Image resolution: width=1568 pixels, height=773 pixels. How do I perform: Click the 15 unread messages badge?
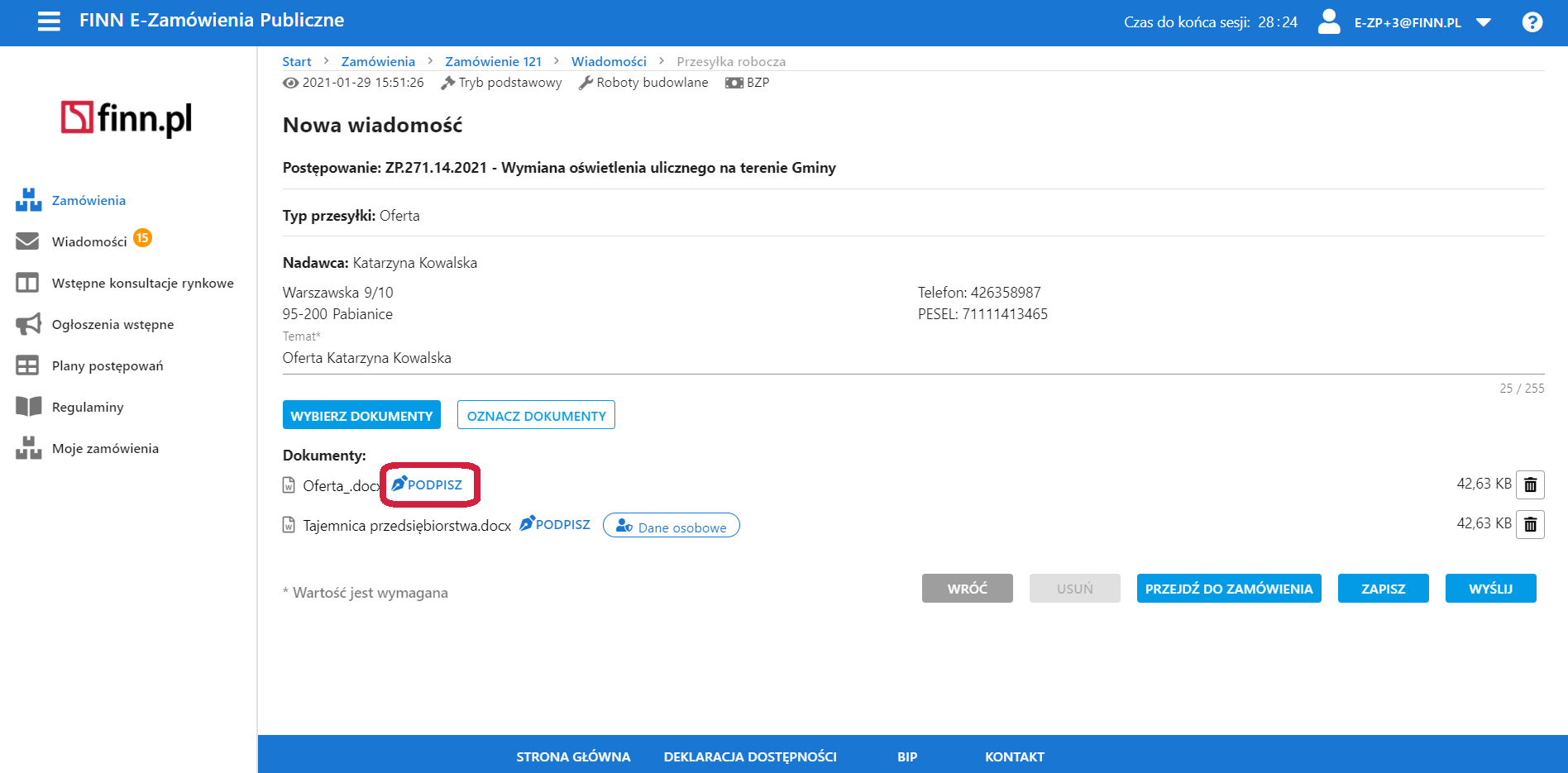click(142, 238)
